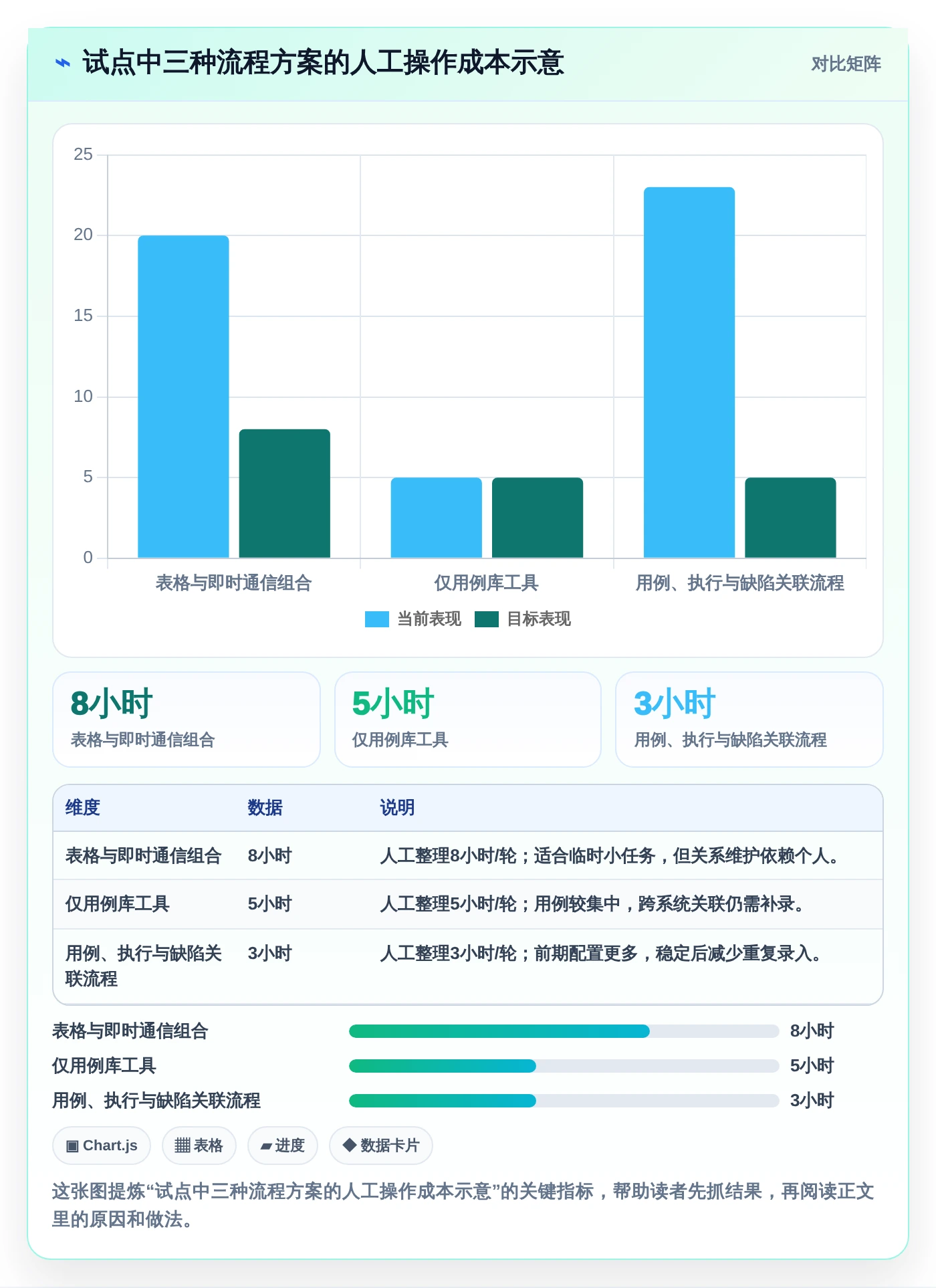Screen dimensions: 936x1288
Task: Click the caption paragraph starting 这张图提炼
Action: [x=463, y=1205]
